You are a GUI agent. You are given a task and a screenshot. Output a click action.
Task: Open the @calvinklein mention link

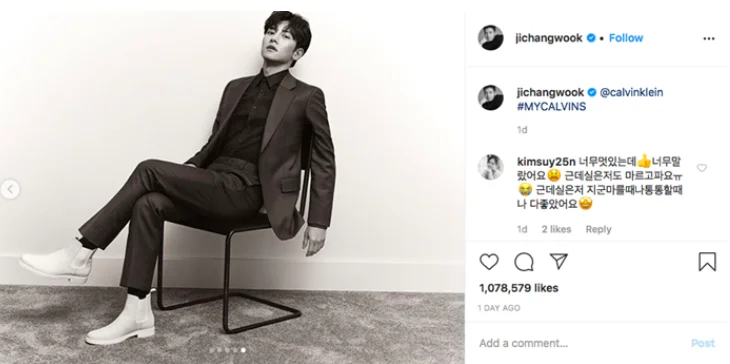(x=631, y=92)
